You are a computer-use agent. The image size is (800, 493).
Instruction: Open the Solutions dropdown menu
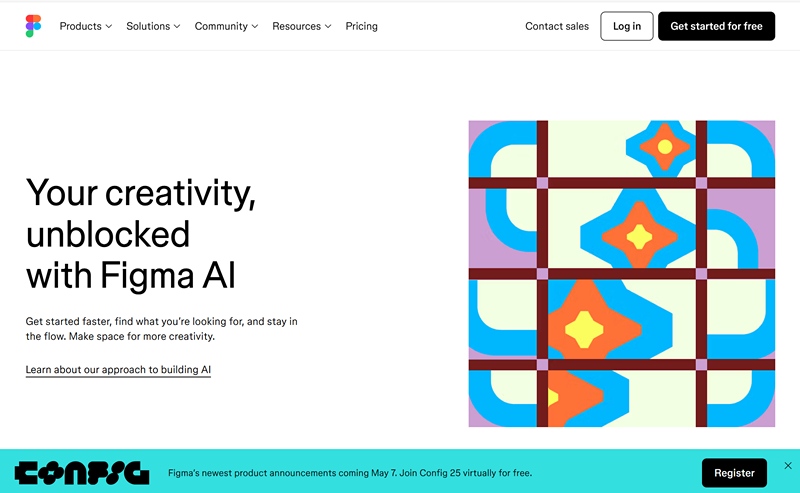coord(153,26)
